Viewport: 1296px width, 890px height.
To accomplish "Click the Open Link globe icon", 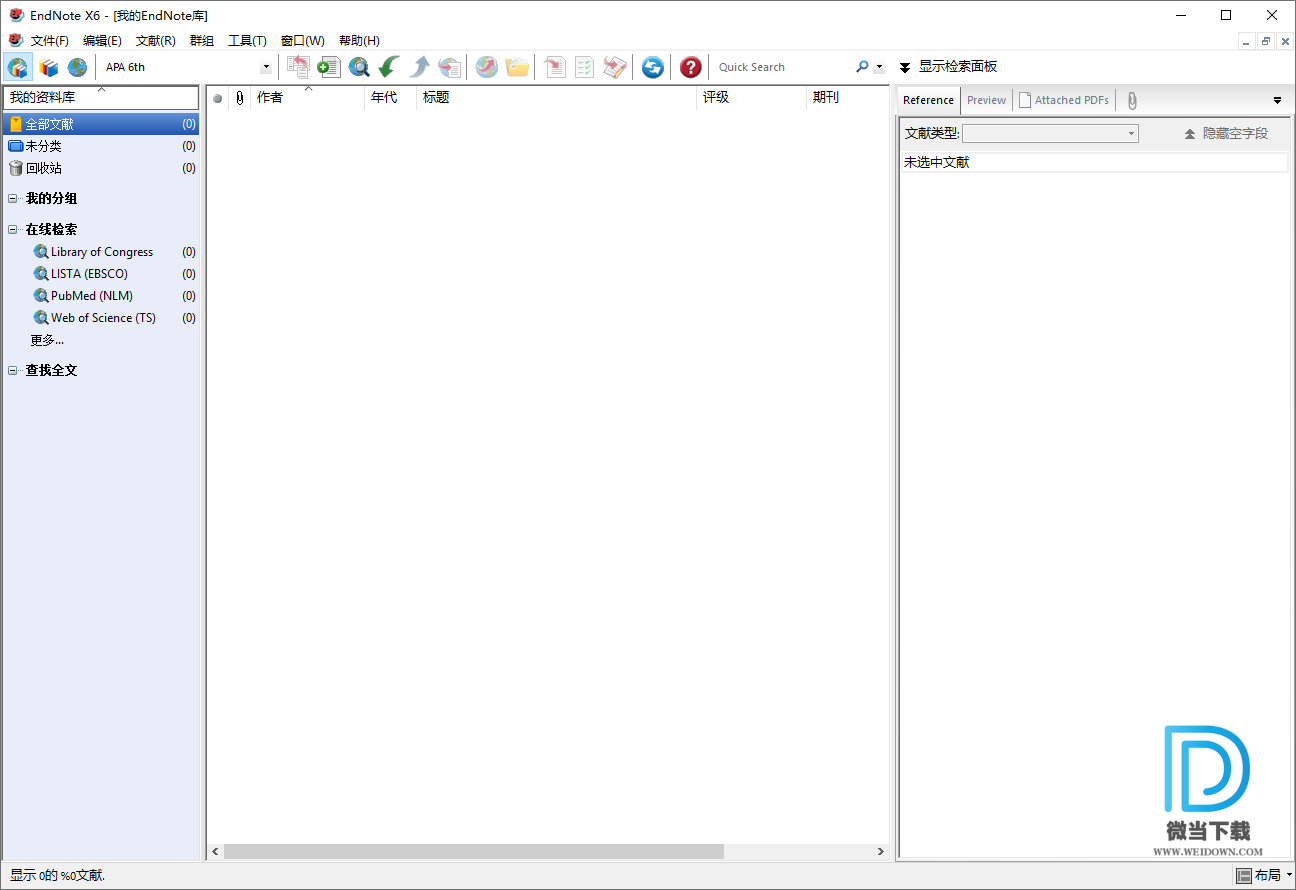I will 487,67.
